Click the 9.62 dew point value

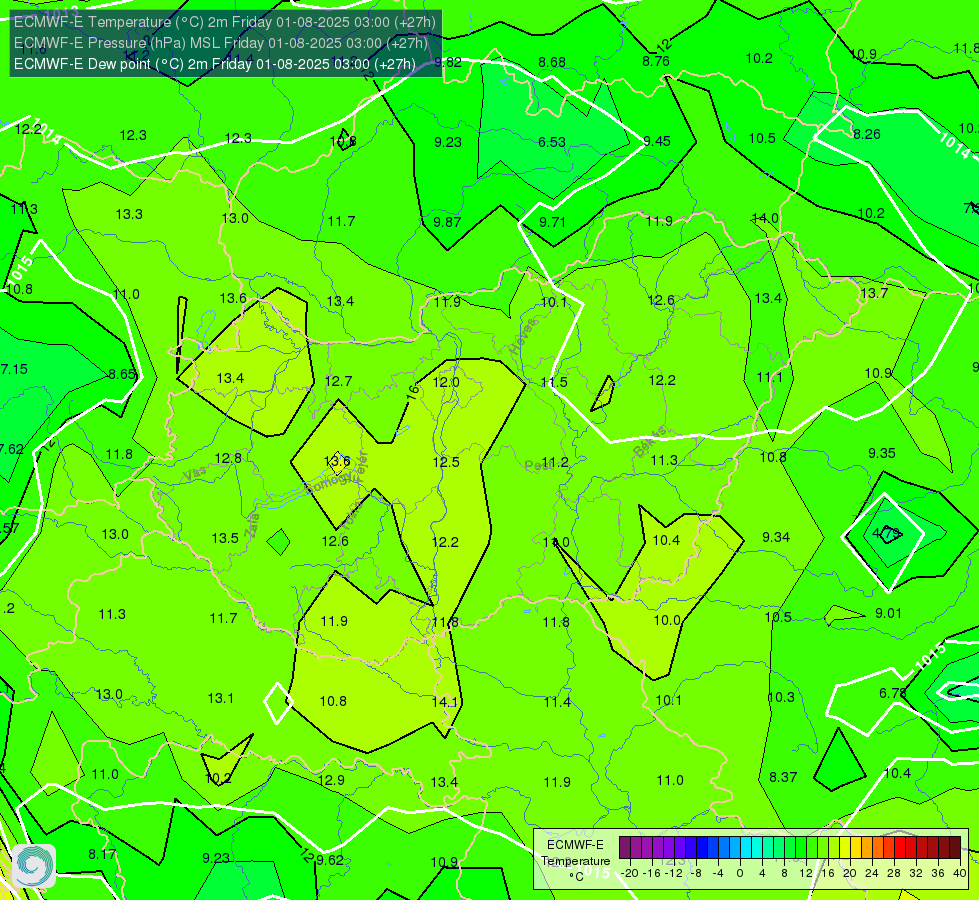(x=330, y=861)
